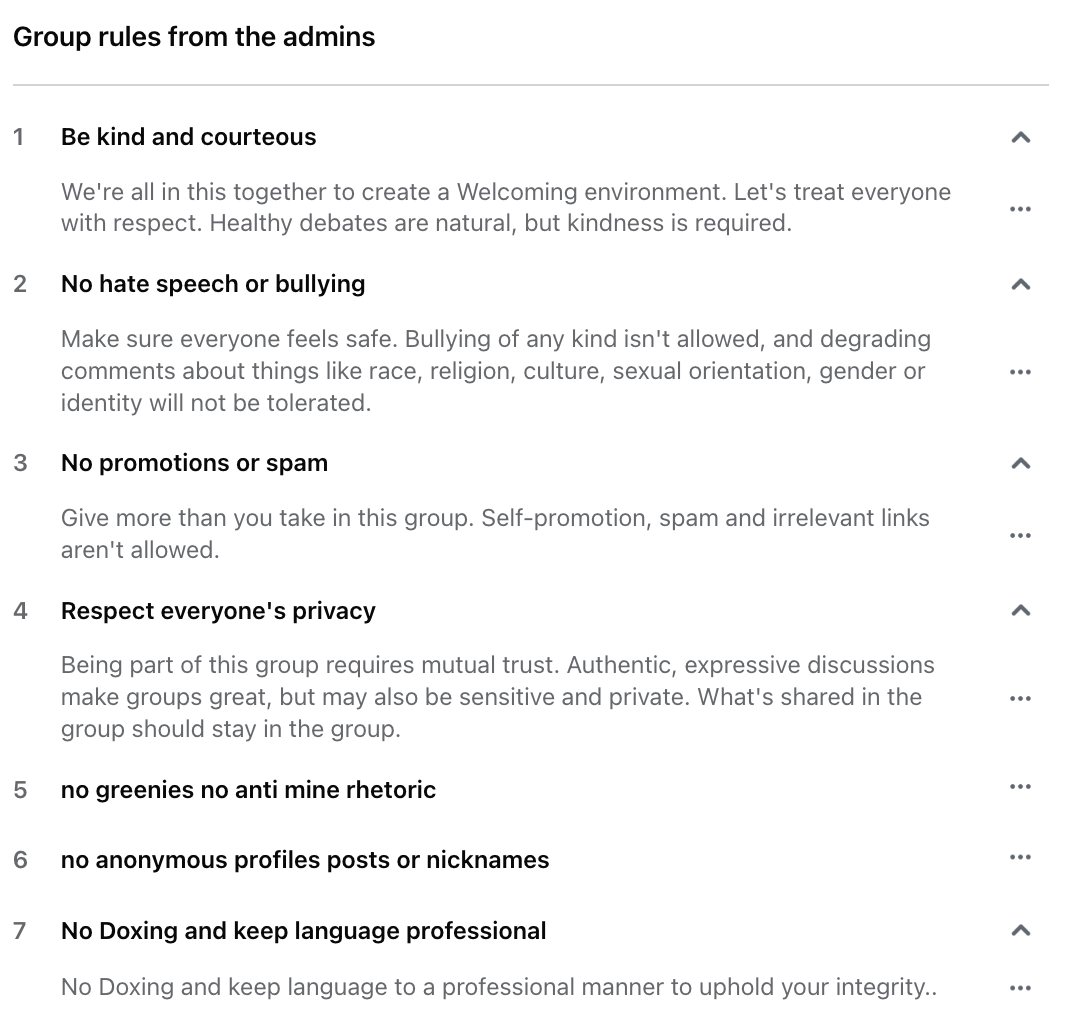Open three-dot menu for Doxing rule description

(x=1020, y=988)
